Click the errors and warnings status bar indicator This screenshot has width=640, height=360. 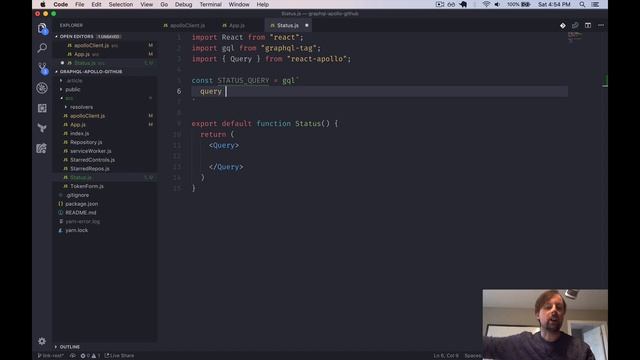click(91, 356)
